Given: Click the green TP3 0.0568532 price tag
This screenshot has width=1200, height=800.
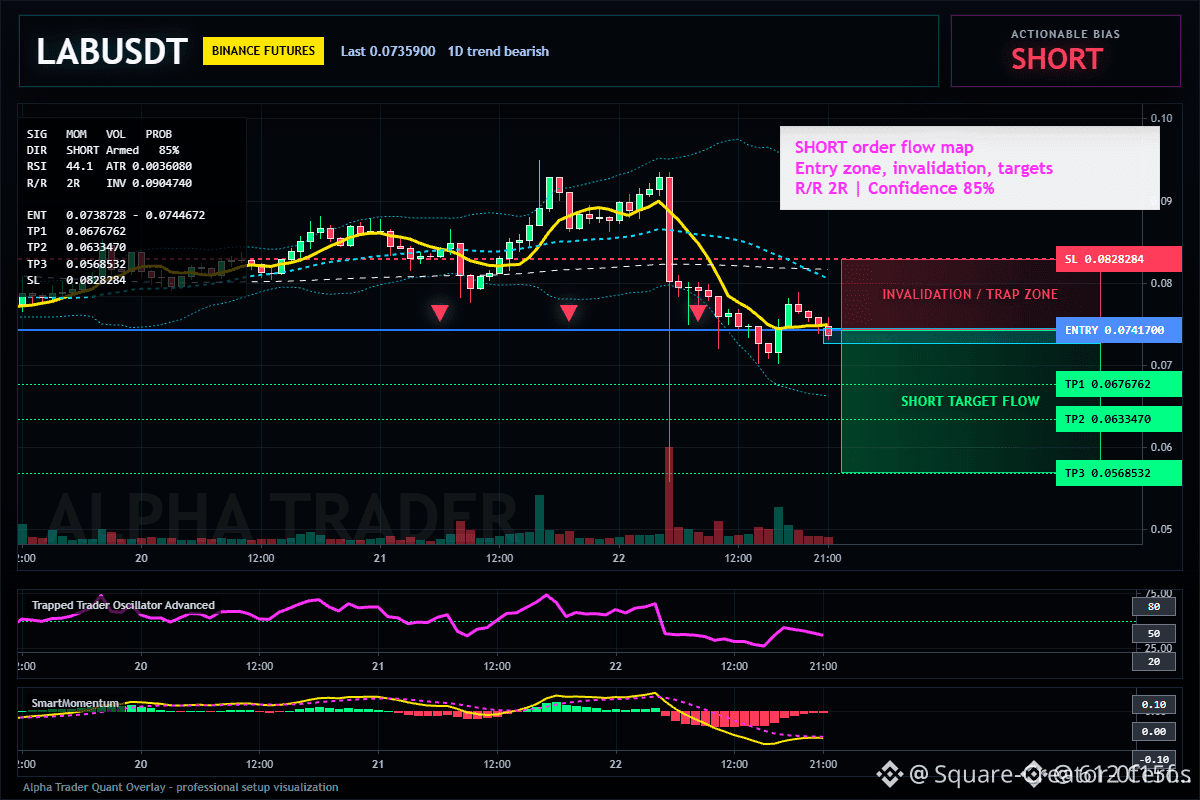Looking at the screenshot, I should click(x=1118, y=473).
